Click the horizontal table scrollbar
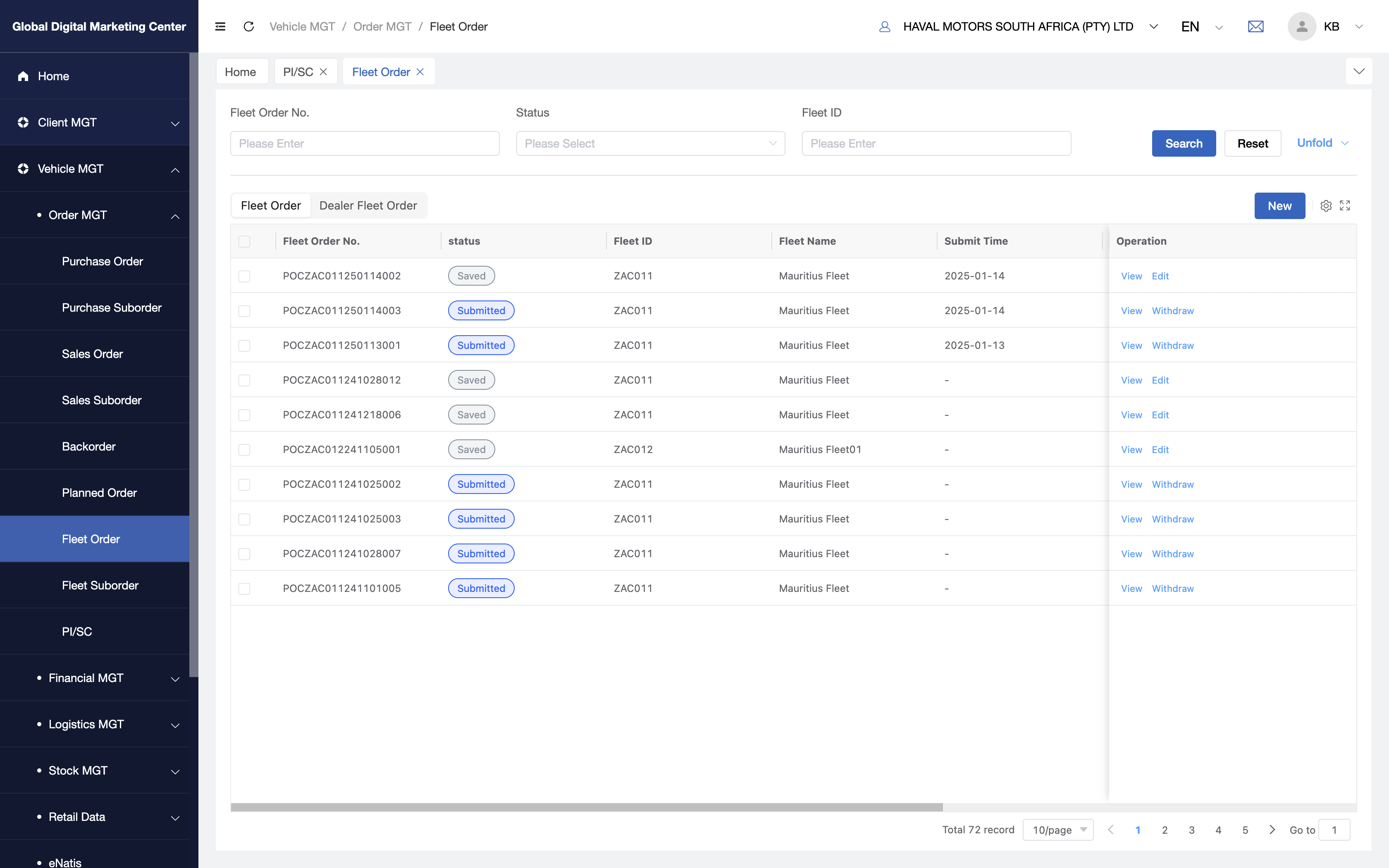The image size is (1389, 868). coord(587,807)
